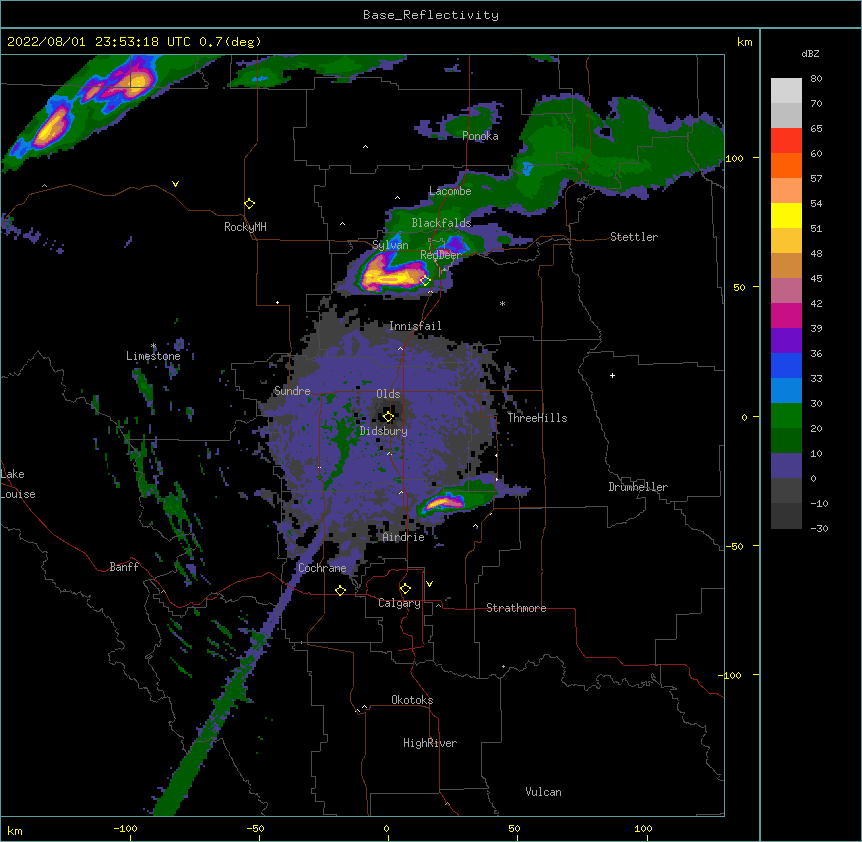Click the Sylvan label
This screenshot has width=862, height=842.
(390, 245)
